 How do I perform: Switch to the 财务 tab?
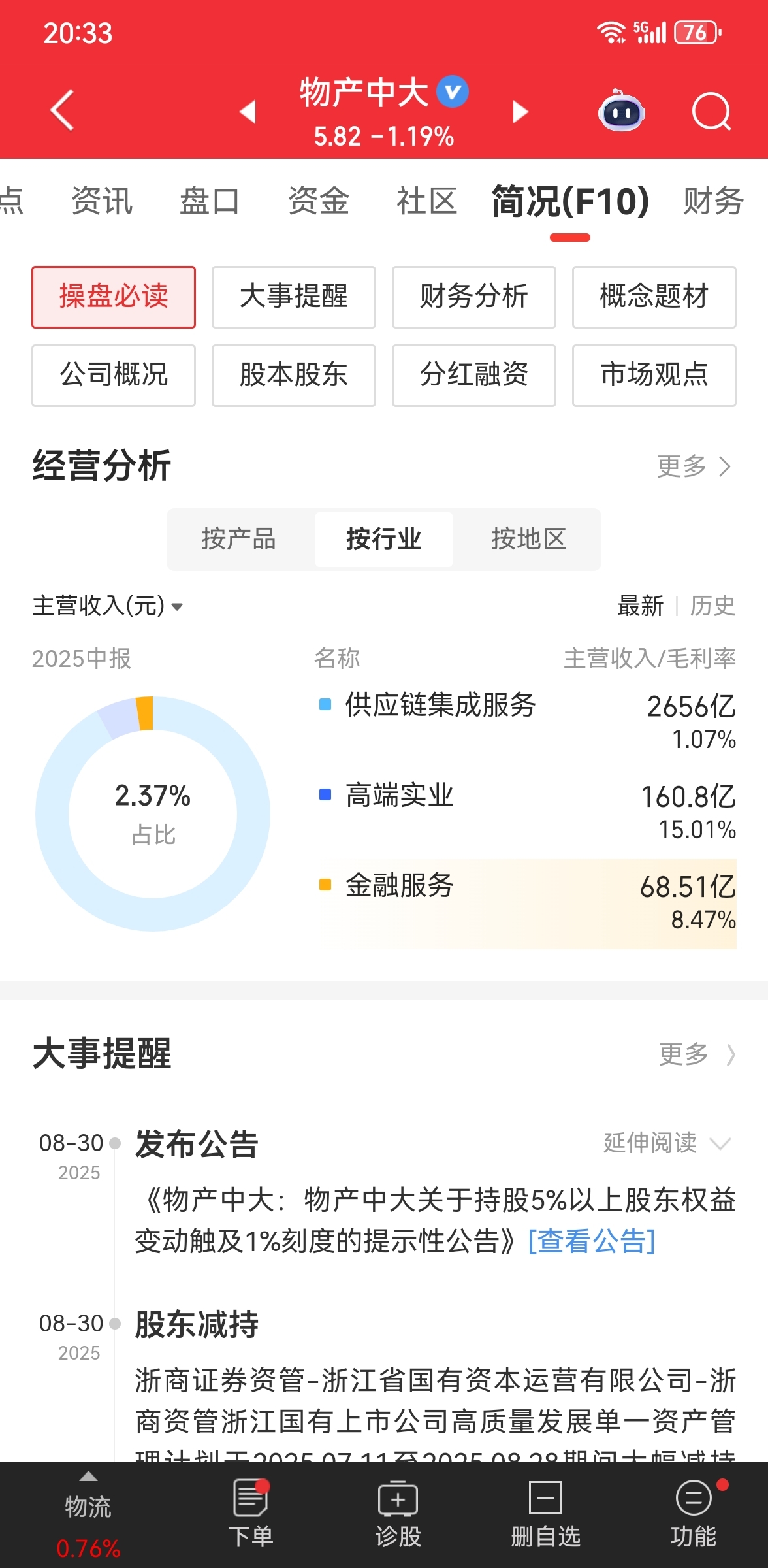pos(713,201)
